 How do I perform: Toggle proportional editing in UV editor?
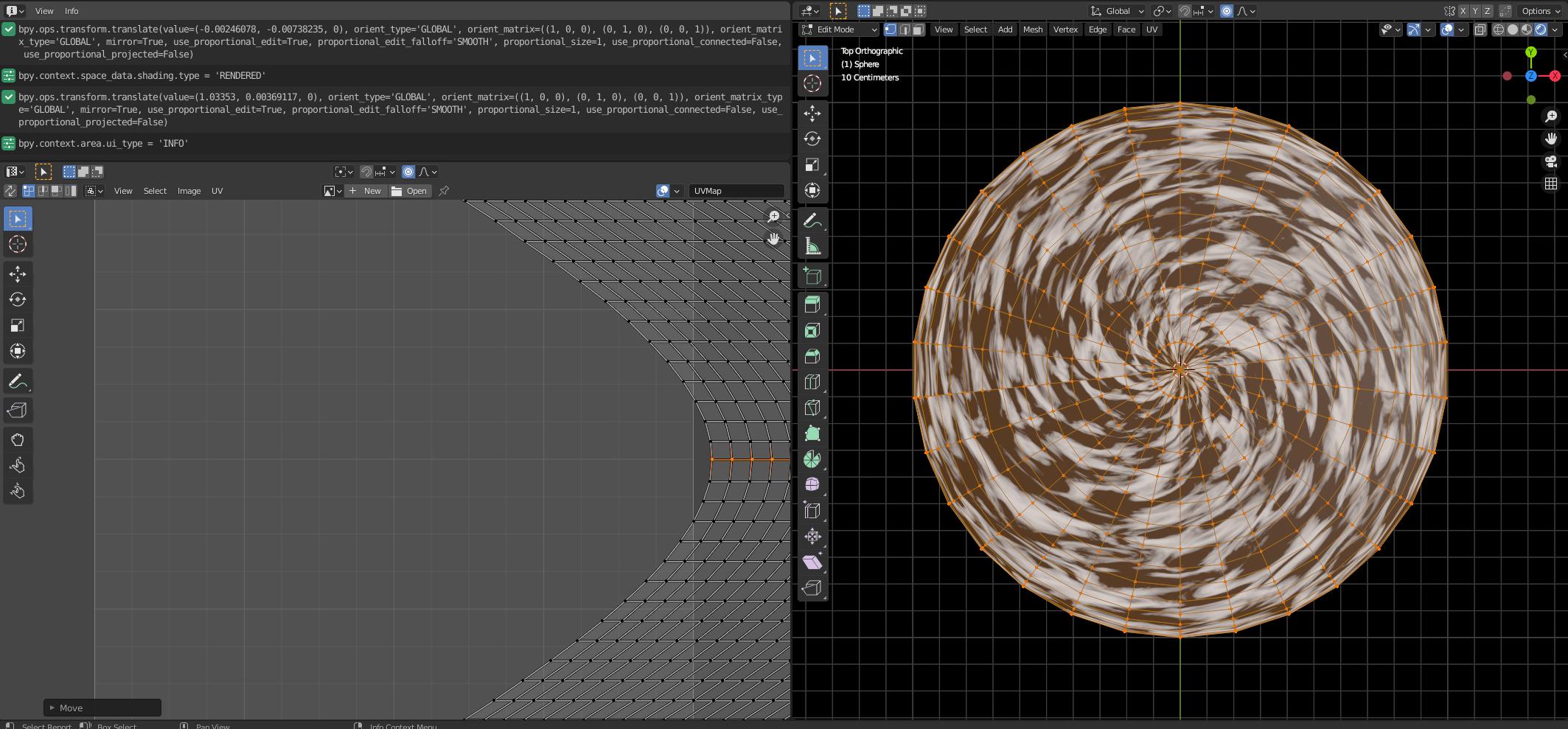point(408,172)
